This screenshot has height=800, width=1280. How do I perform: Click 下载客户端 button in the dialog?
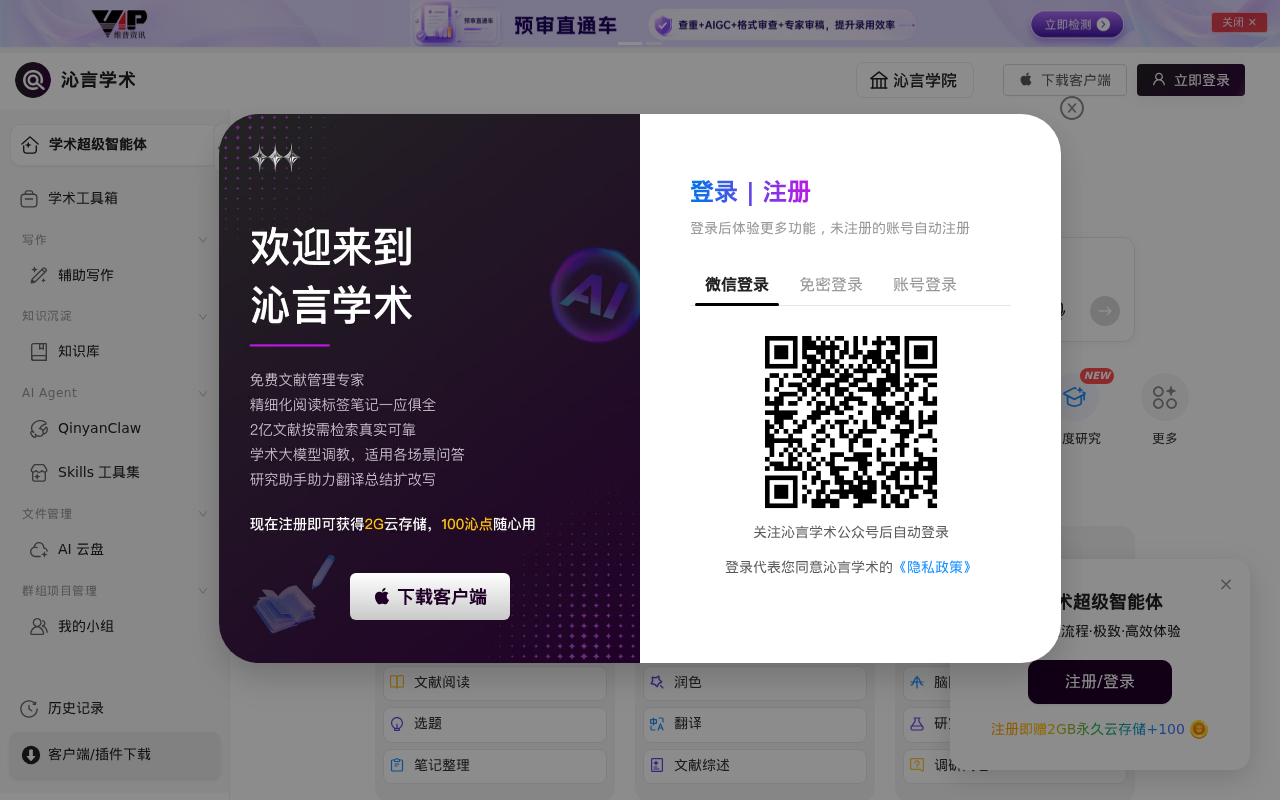tap(430, 596)
